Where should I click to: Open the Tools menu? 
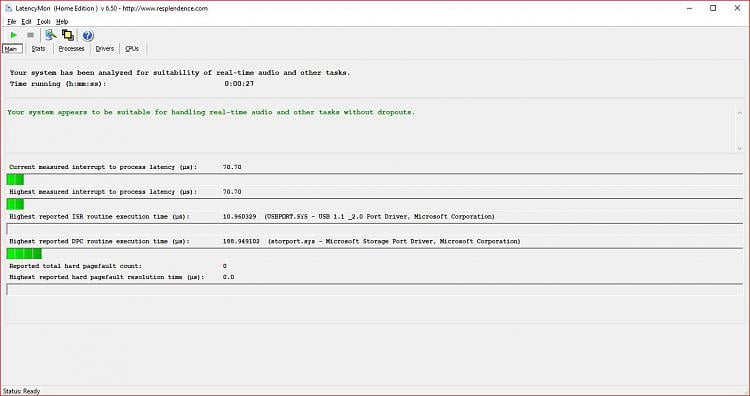tap(44, 22)
